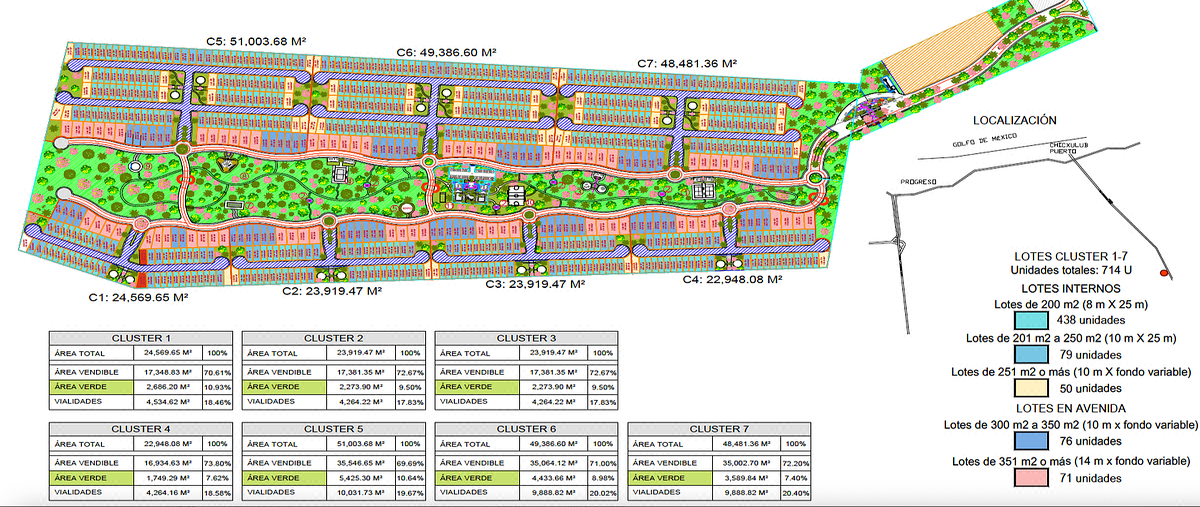The image size is (1200, 507).
Task: Click Cluster 2 percentage 17.83% for vialidades
Action: click(x=409, y=401)
